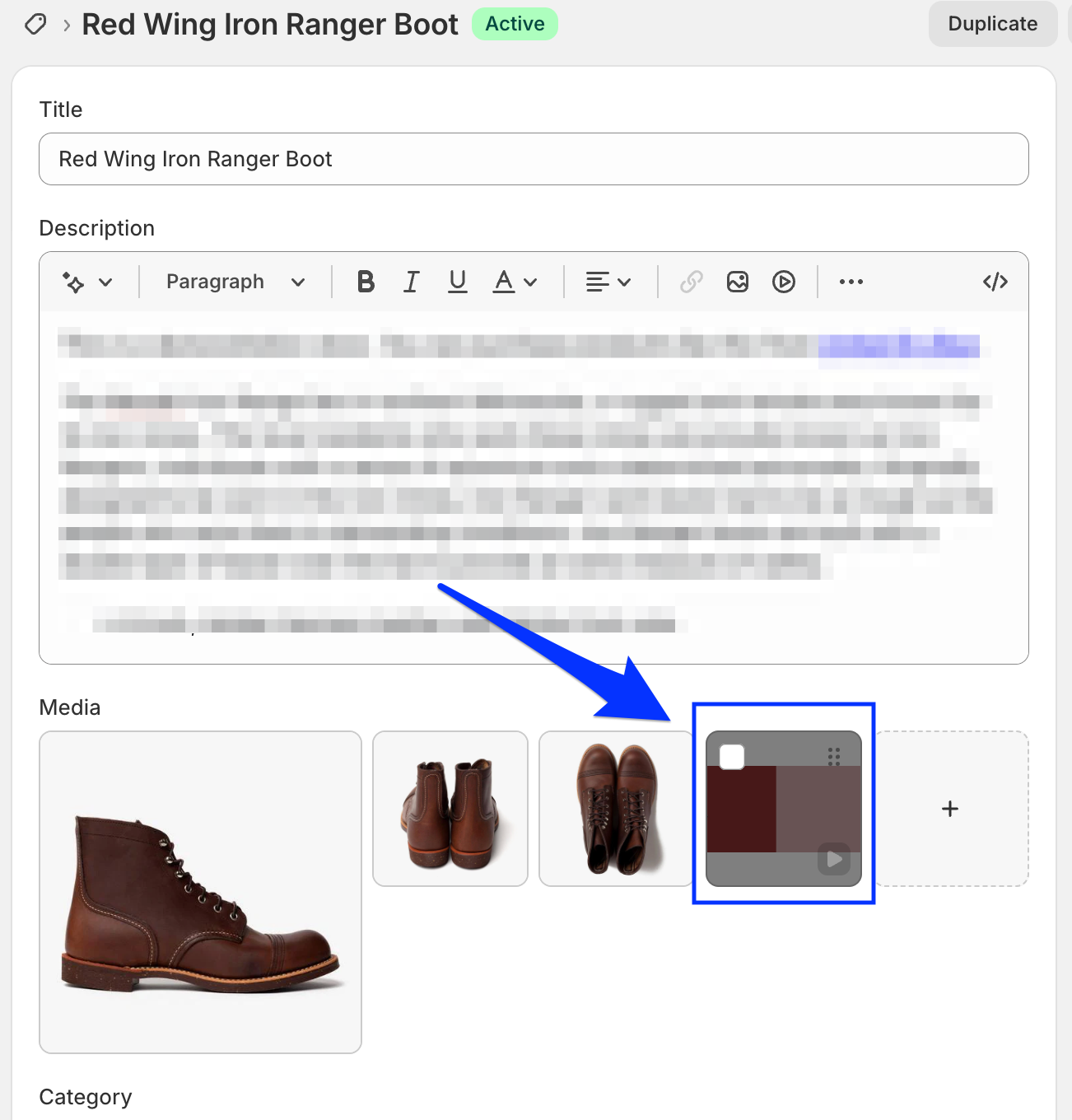Click the insert link icon
The height and width of the screenshot is (1120, 1072).
point(691,282)
